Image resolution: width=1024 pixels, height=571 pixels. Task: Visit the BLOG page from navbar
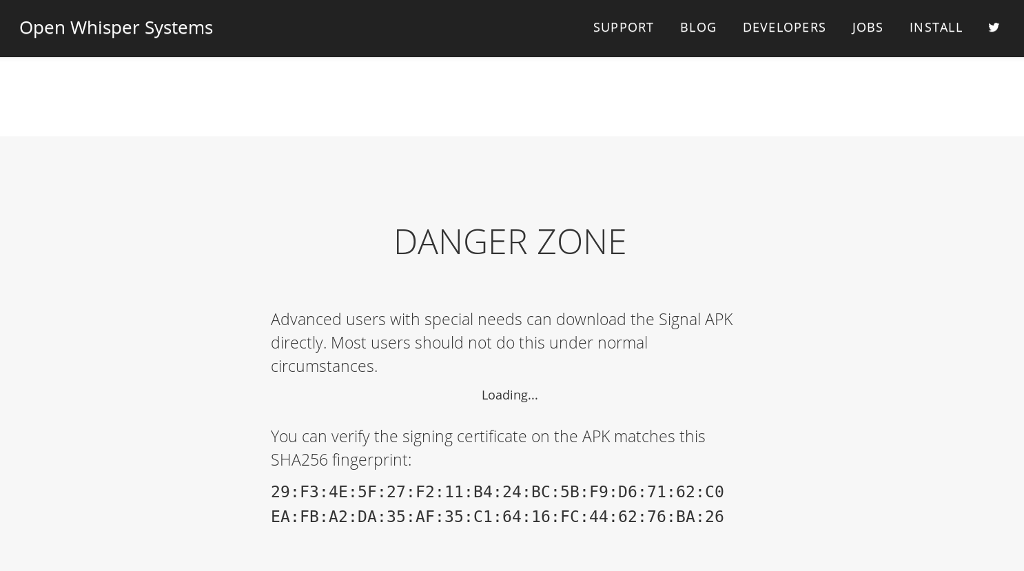tap(698, 27)
